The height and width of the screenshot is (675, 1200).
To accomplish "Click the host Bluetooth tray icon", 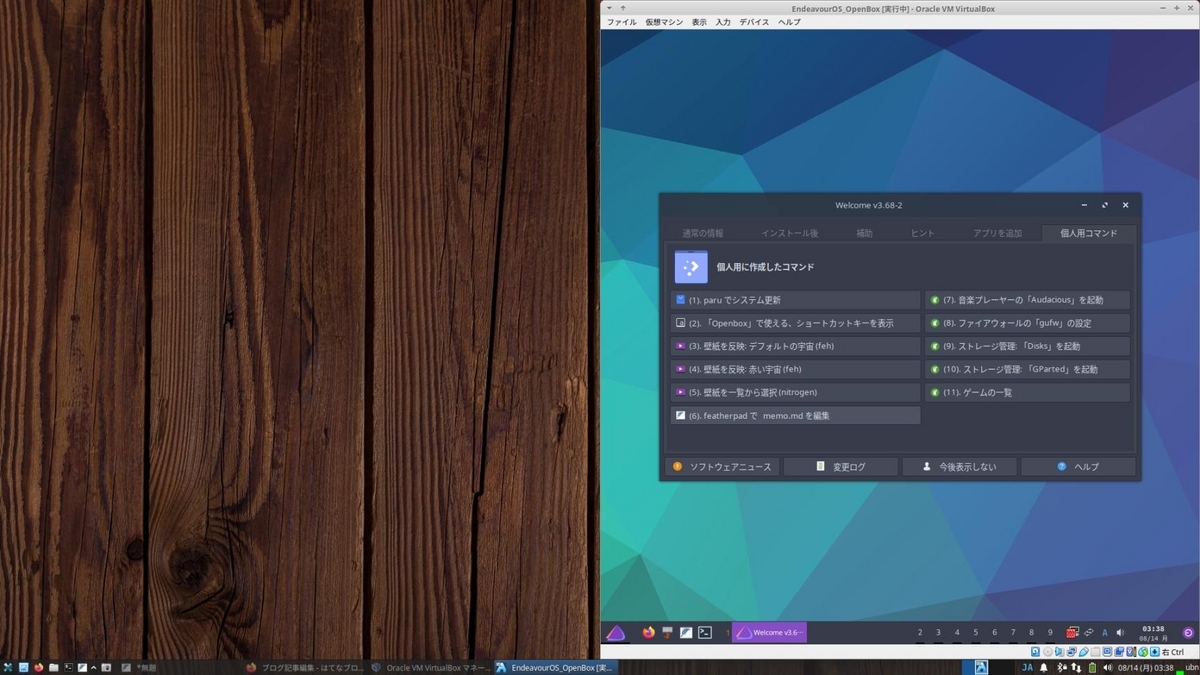I will pyautogui.click(x=1061, y=667).
